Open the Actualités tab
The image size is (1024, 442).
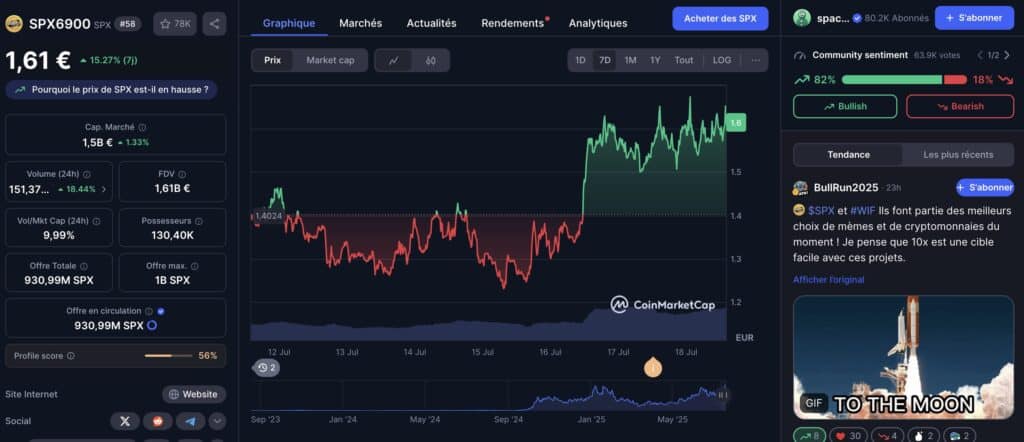431,23
